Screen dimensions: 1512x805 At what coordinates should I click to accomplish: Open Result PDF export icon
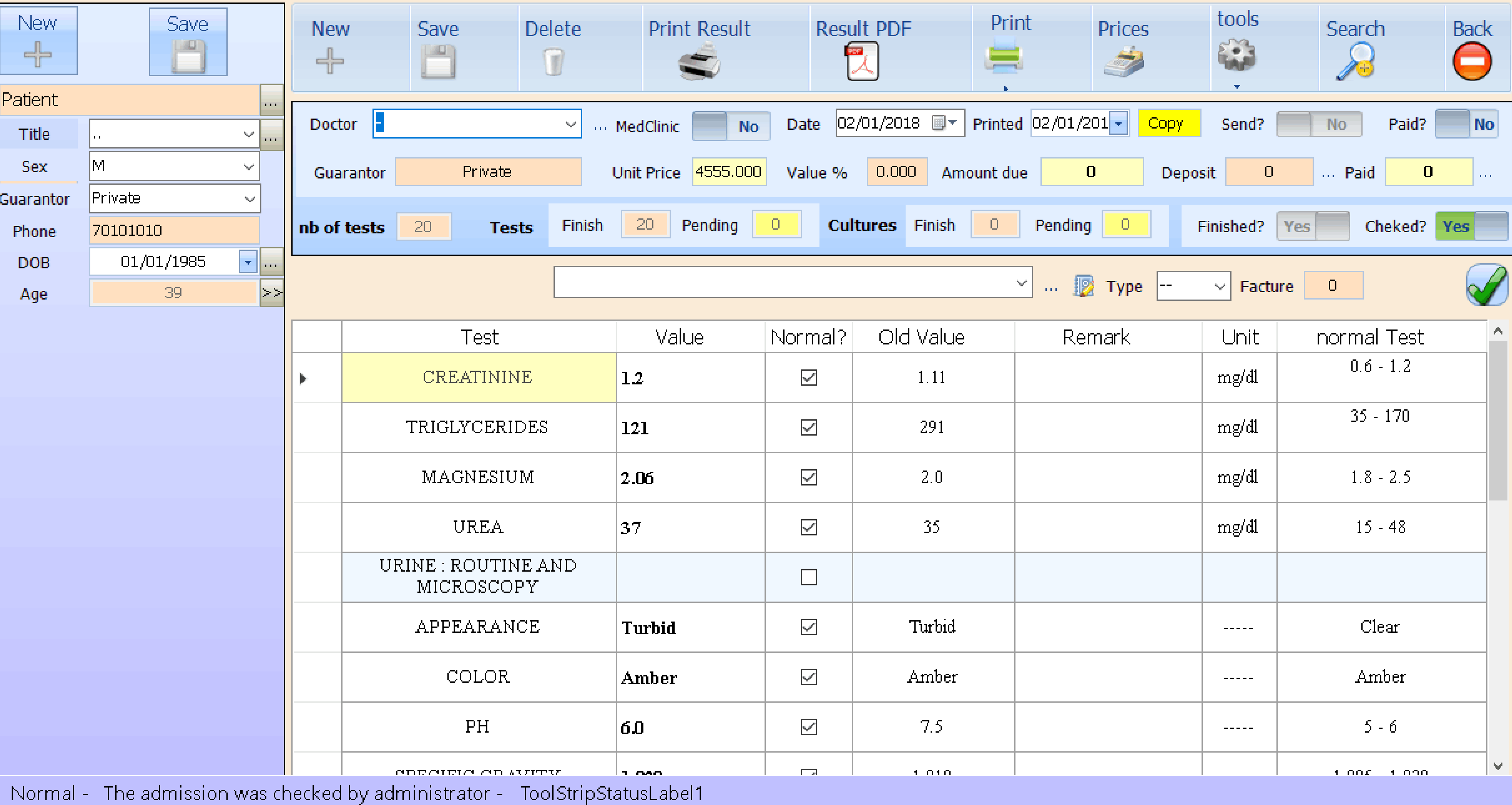862,62
